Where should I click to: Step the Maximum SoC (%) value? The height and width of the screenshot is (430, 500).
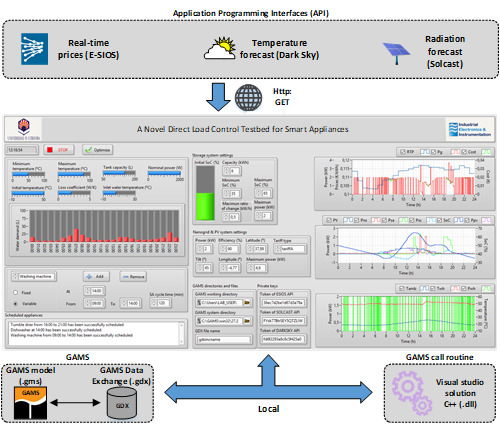pos(259,193)
